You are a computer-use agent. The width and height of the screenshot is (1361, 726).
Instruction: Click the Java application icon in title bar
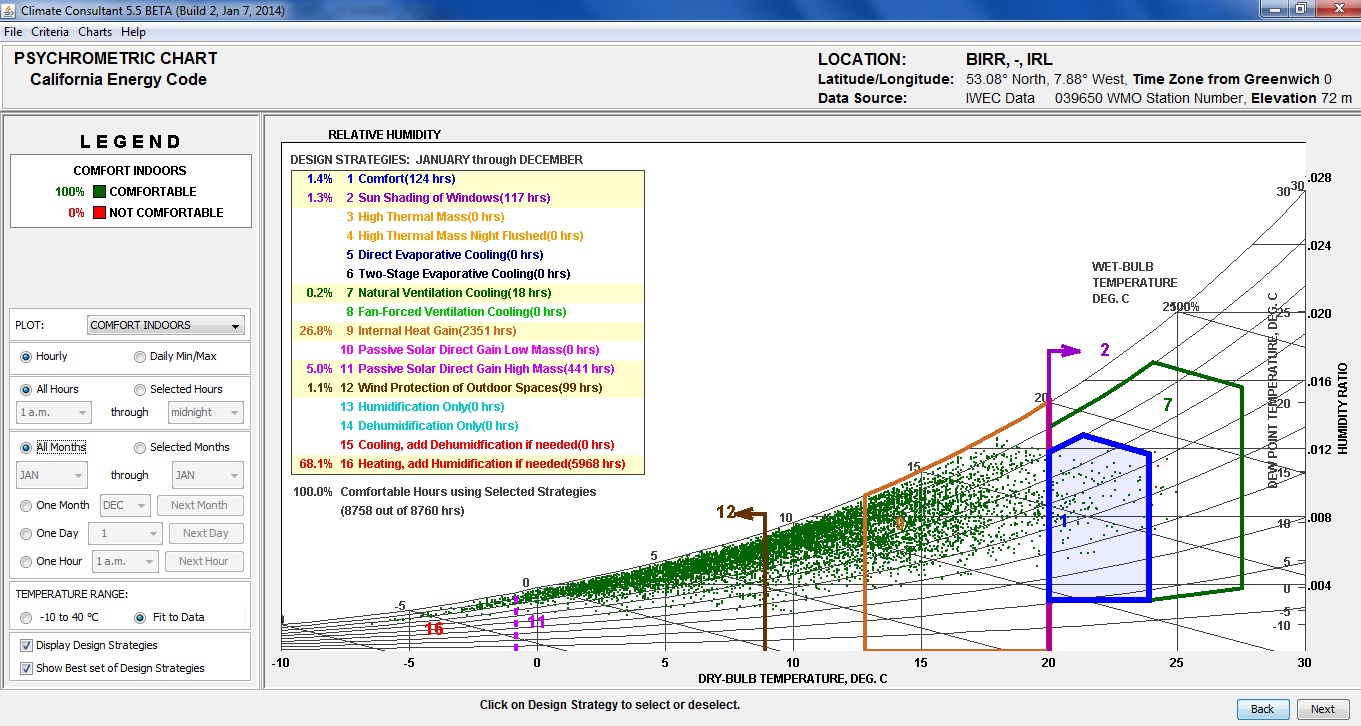[10, 10]
